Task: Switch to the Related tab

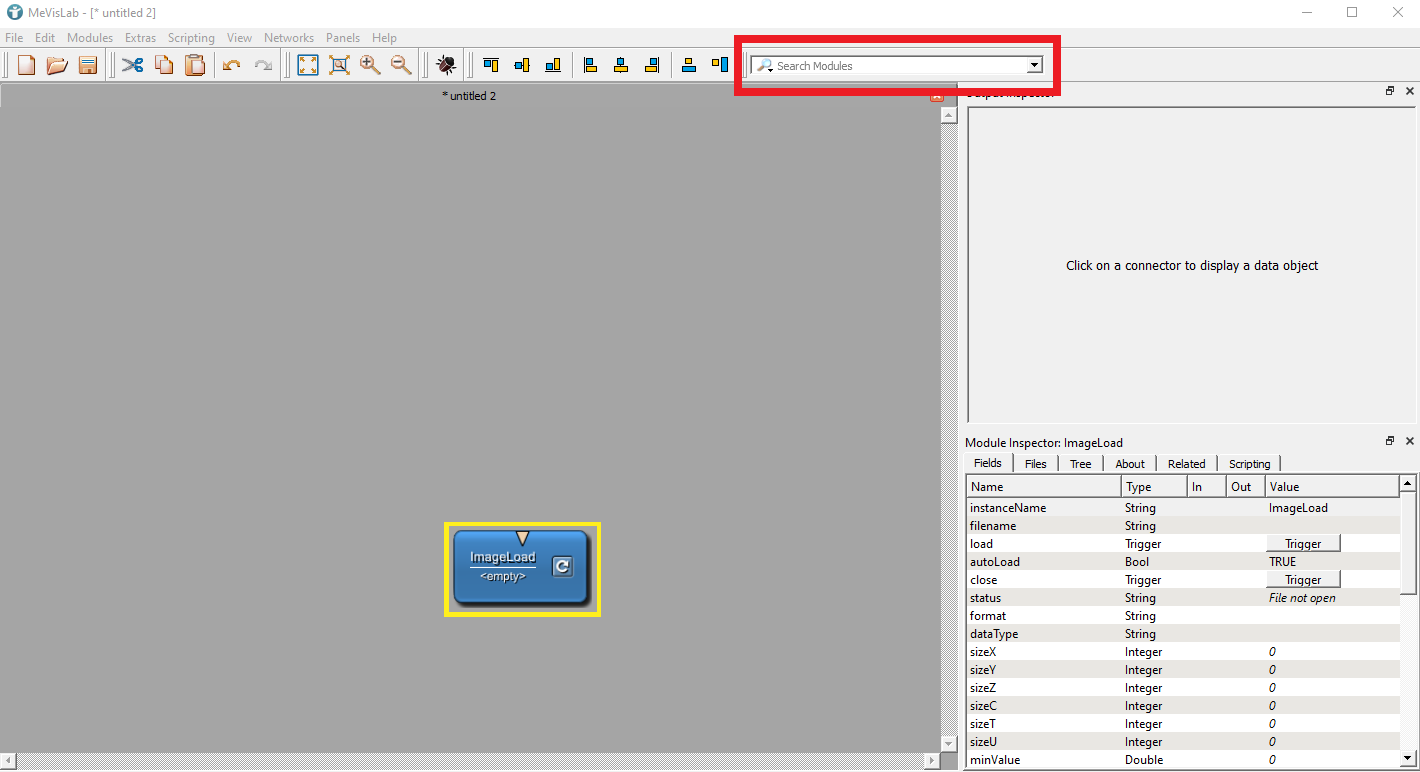Action: click(1186, 464)
